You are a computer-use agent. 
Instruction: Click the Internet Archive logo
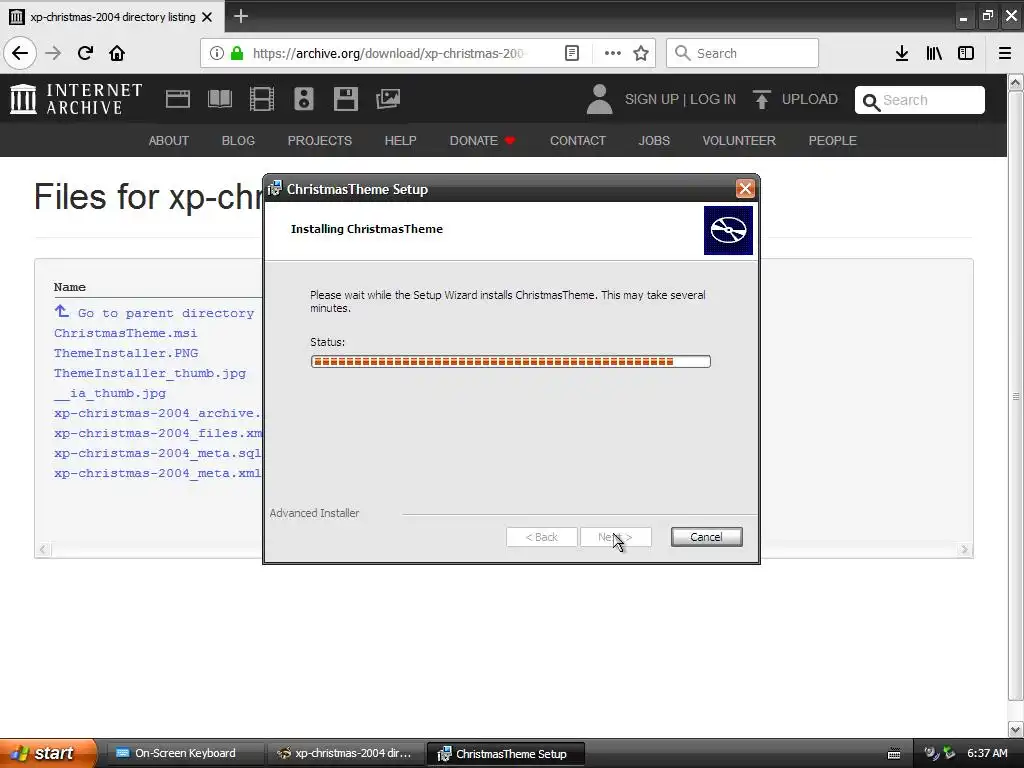(76, 99)
